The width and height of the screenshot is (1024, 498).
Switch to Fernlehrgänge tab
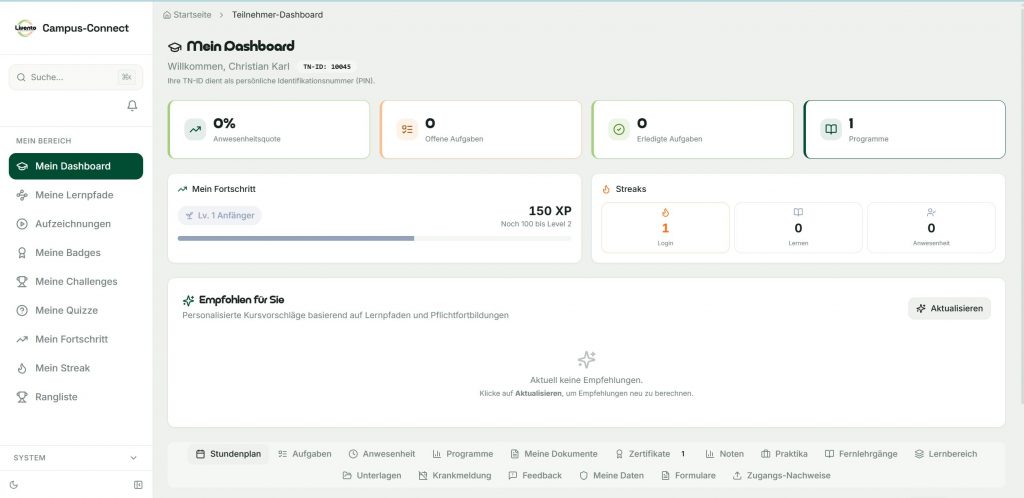(861, 454)
